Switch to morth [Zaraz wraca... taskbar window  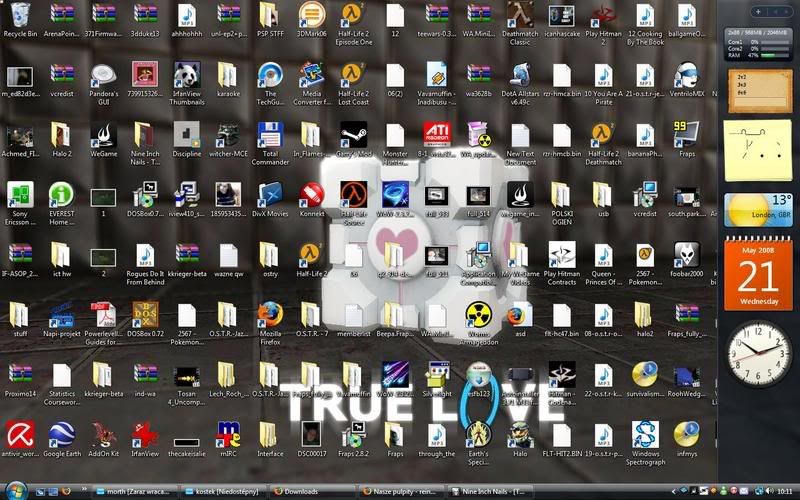click(135, 492)
